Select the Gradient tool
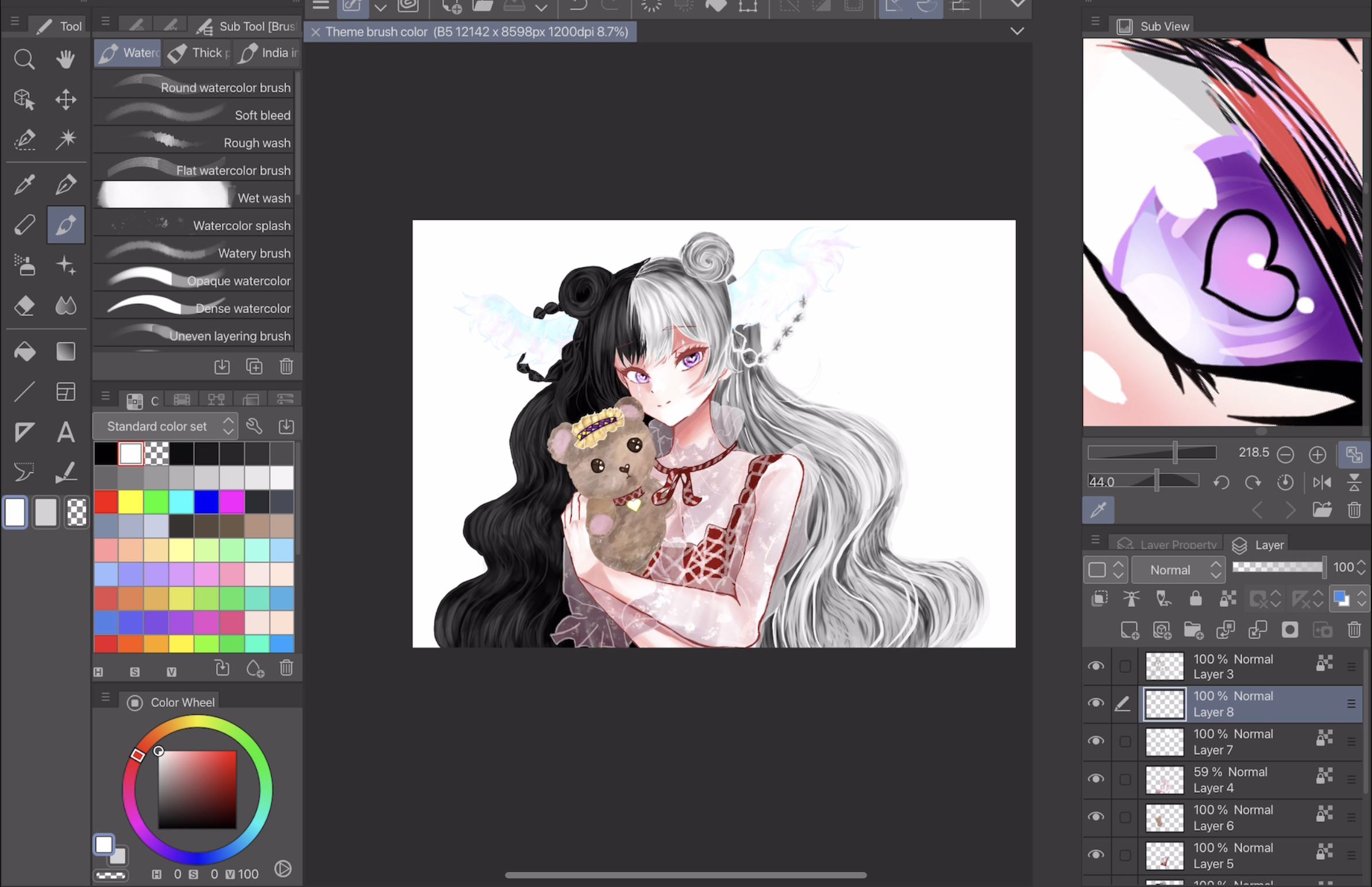This screenshot has width=1372, height=887. 65,351
